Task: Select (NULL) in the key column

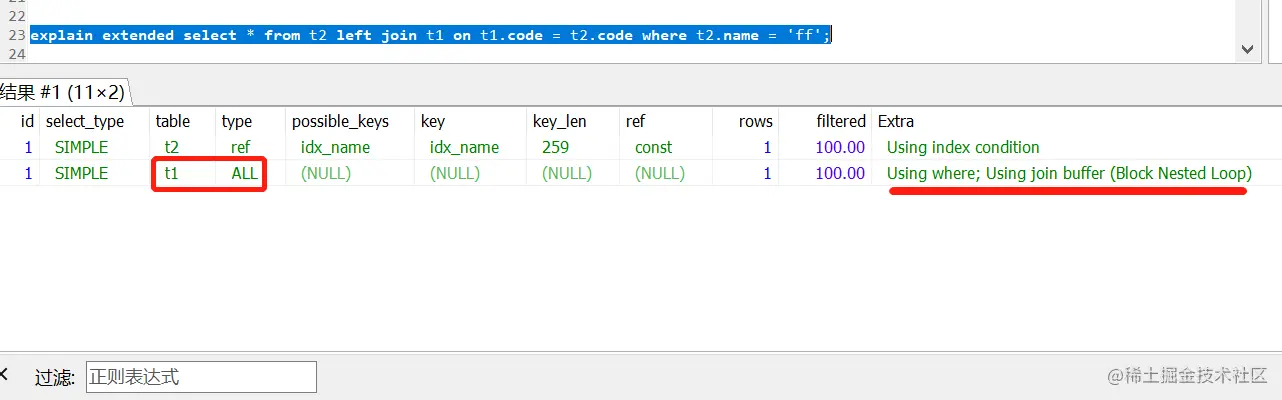Action: tap(455, 173)
